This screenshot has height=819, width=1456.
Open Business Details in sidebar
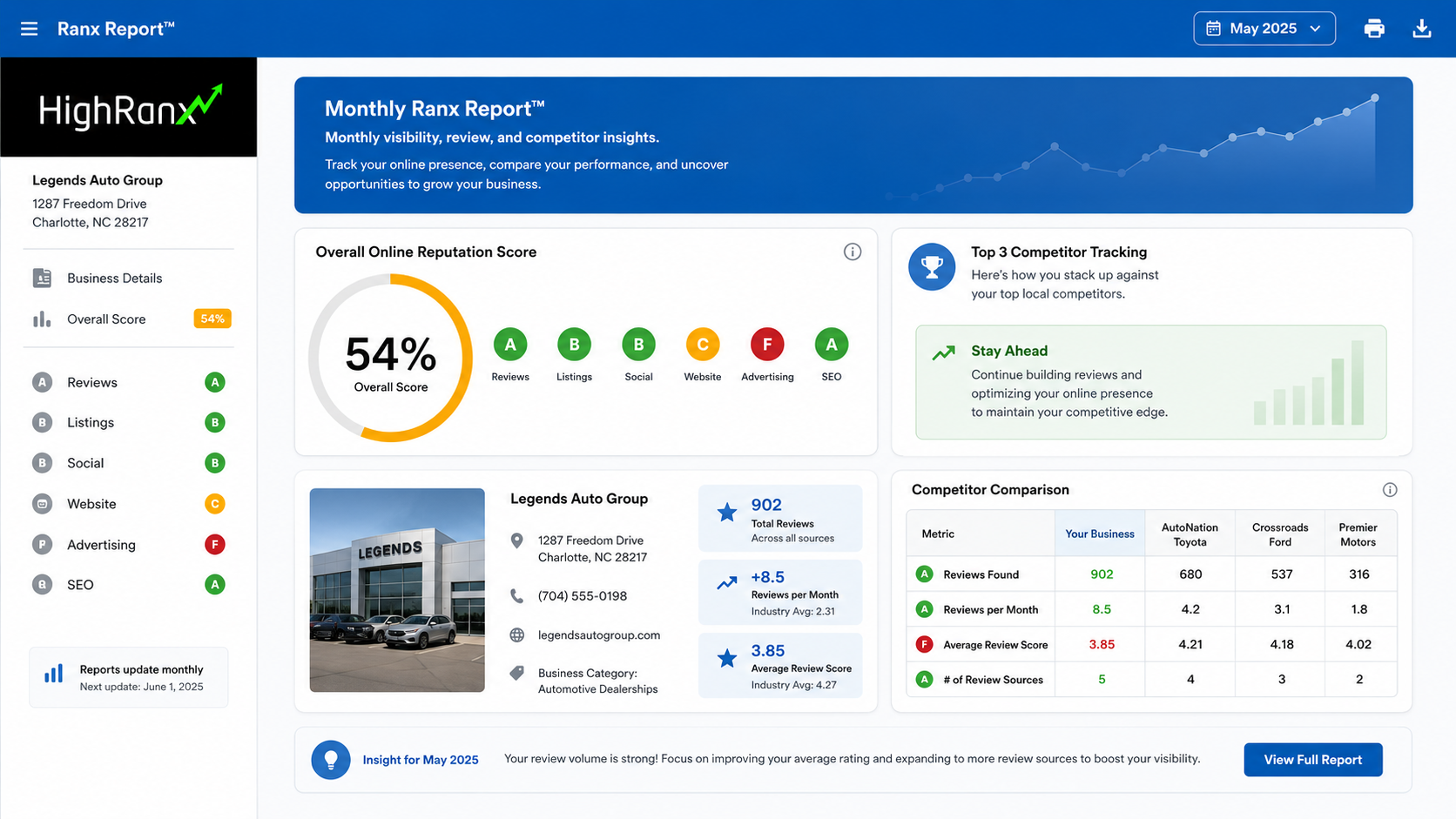click(129, 279)
